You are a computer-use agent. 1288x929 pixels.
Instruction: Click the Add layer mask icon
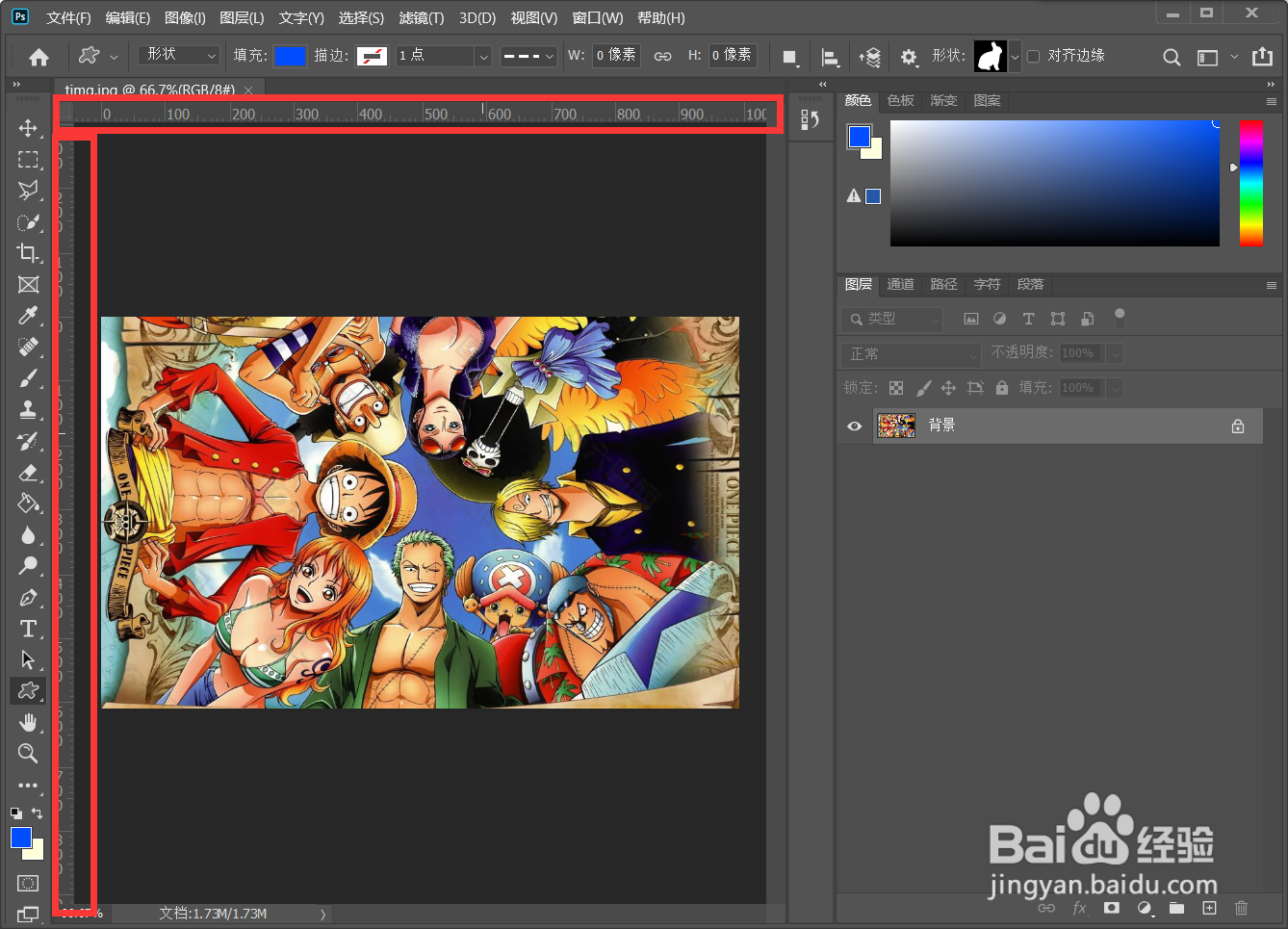[1112, 908]
